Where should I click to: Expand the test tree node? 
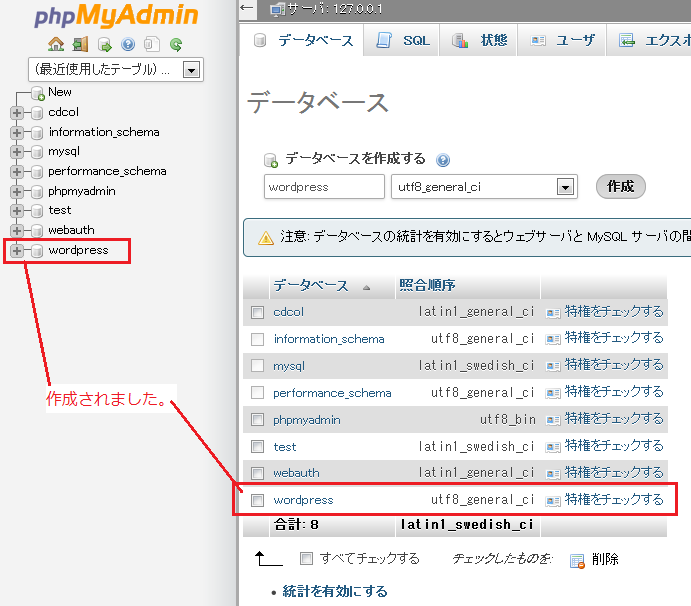[17, 211]
